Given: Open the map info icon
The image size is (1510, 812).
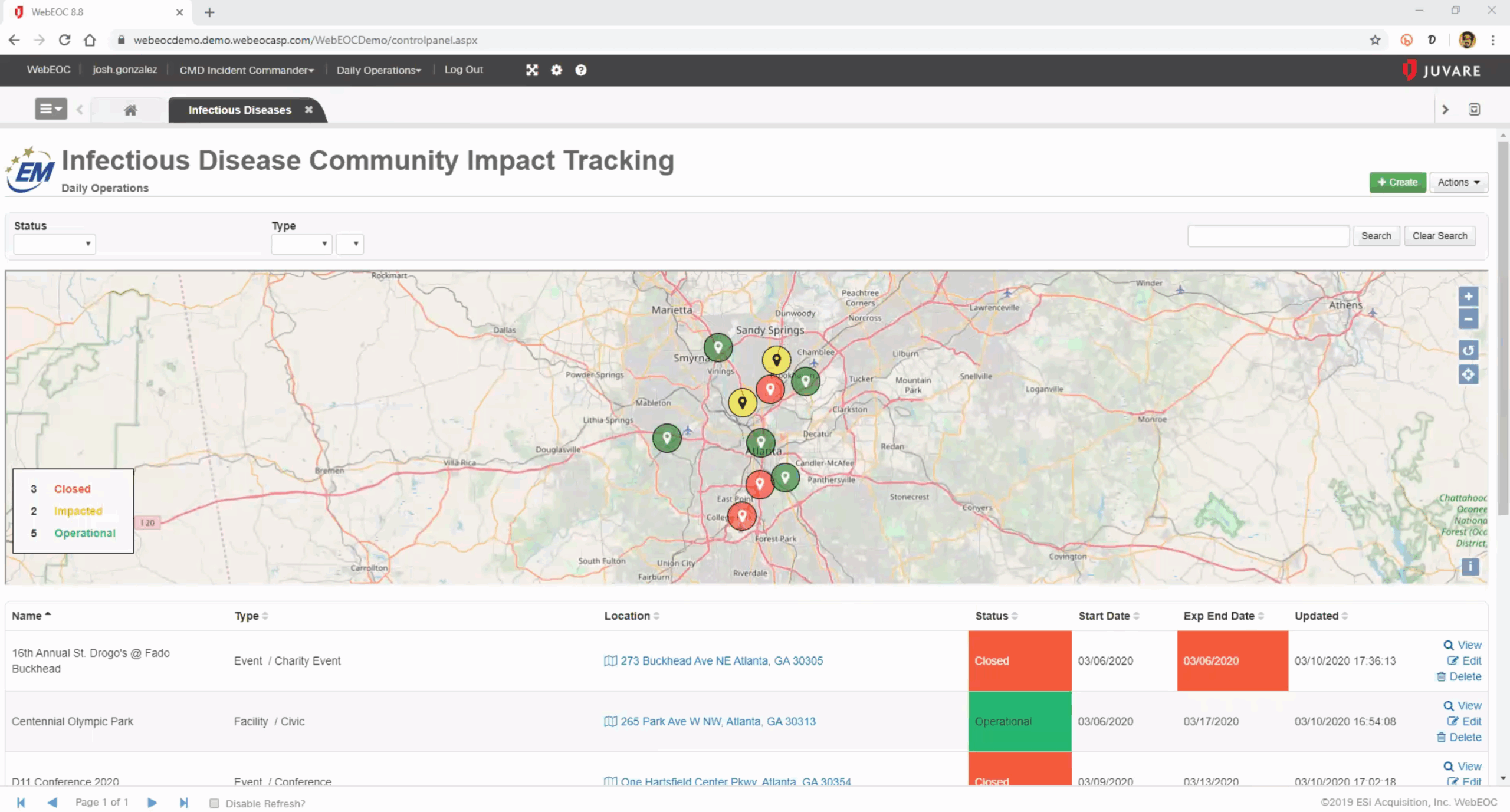Looking at the screenshot, I should (x=1469, y=567).
